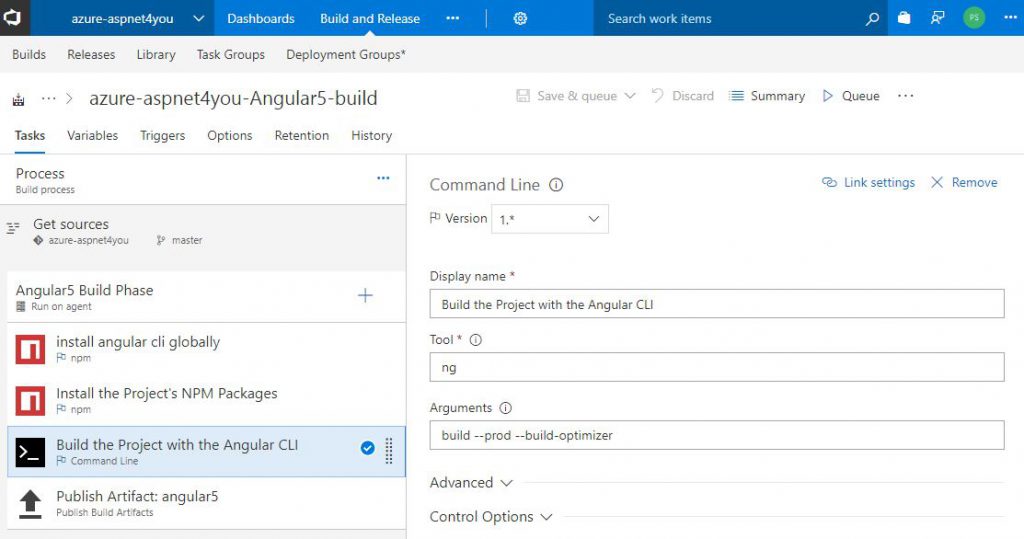Expand the Advanced section
1024x539 pixels.
pyautogui.click(x=471, y=483)
